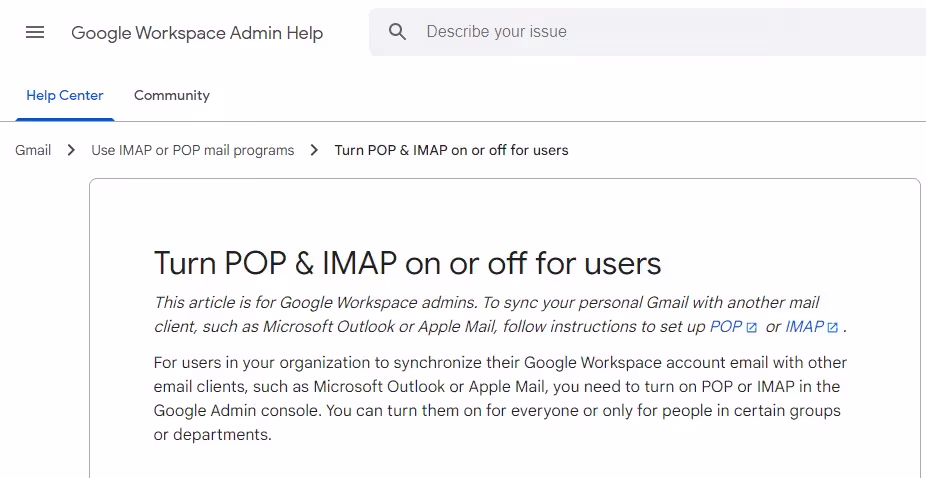Screen dimensions: 926x478
Task: Open the POP setup instructions link
Action: pyautogui.click(x=726, y=327)
